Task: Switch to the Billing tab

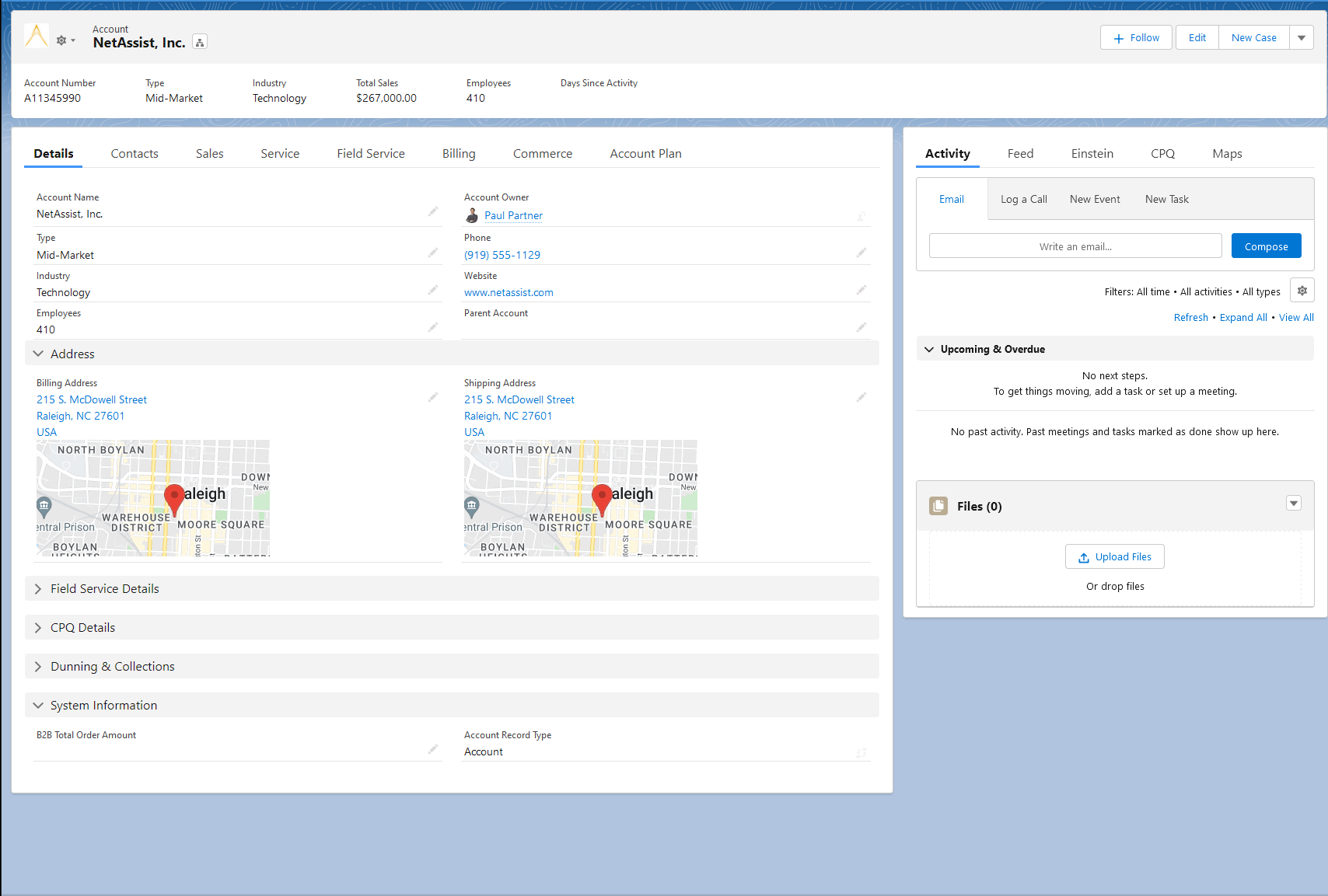Action: [459, 154]
